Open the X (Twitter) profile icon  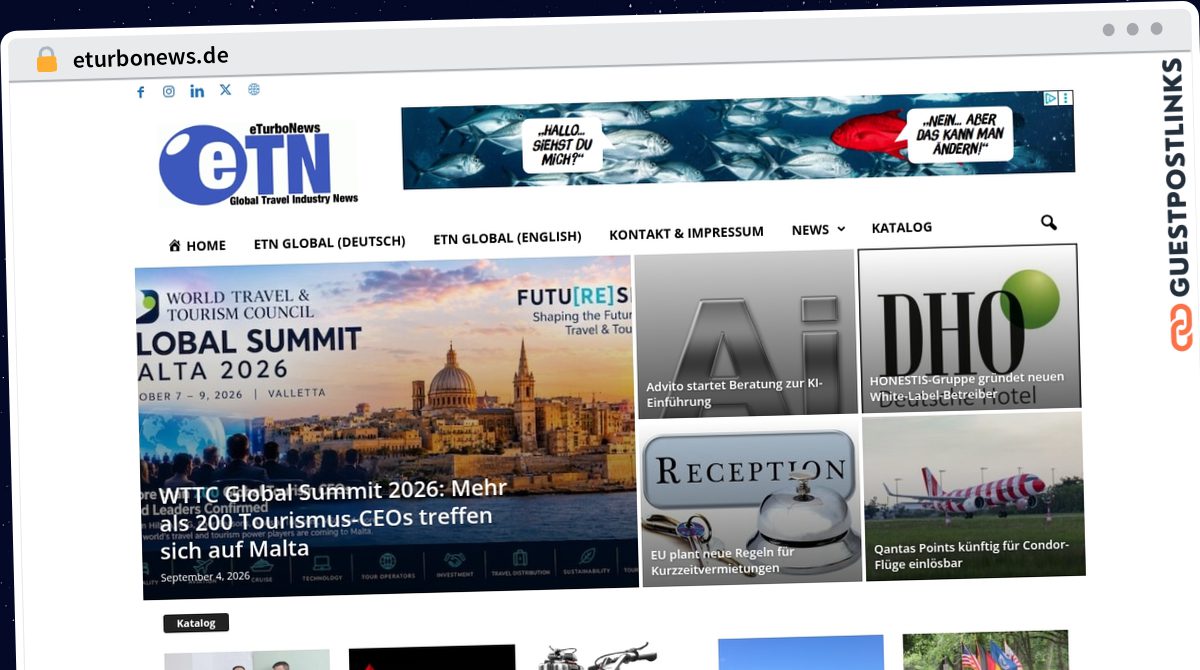pyautogui.click(x=225, y=89)
